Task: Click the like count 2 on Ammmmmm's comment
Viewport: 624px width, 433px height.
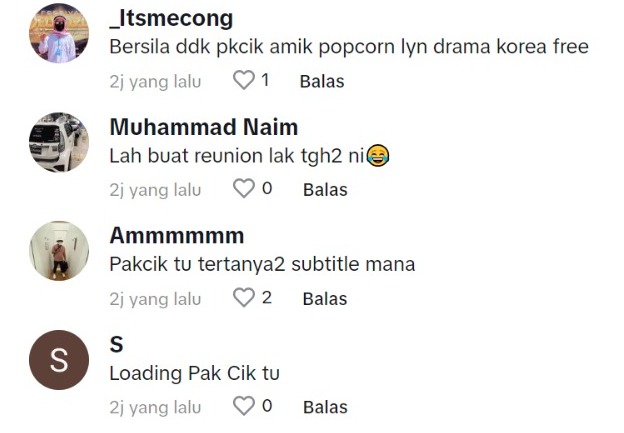Action: click(x=267, y=298)
